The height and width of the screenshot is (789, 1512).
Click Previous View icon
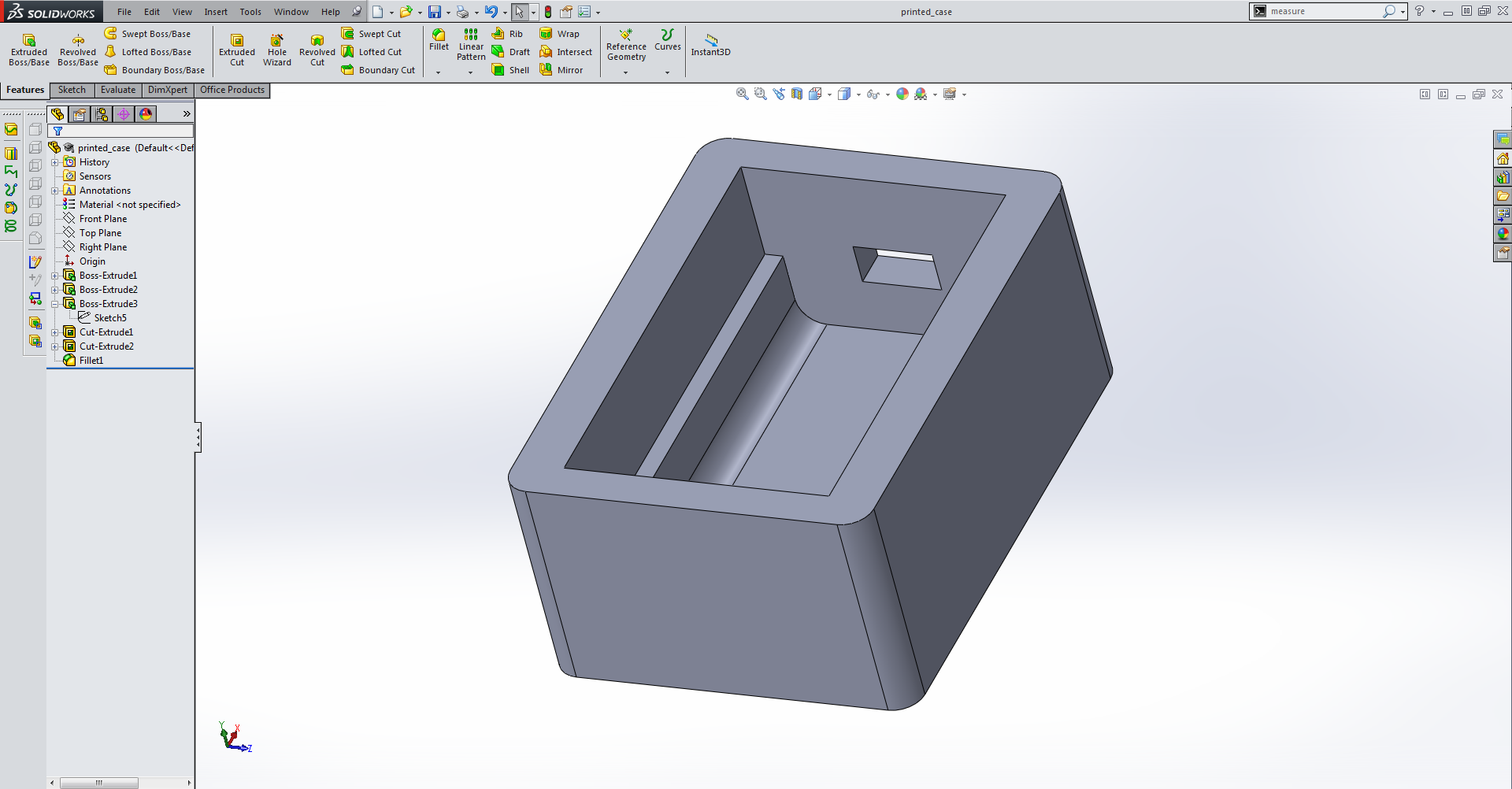(779, 94)
